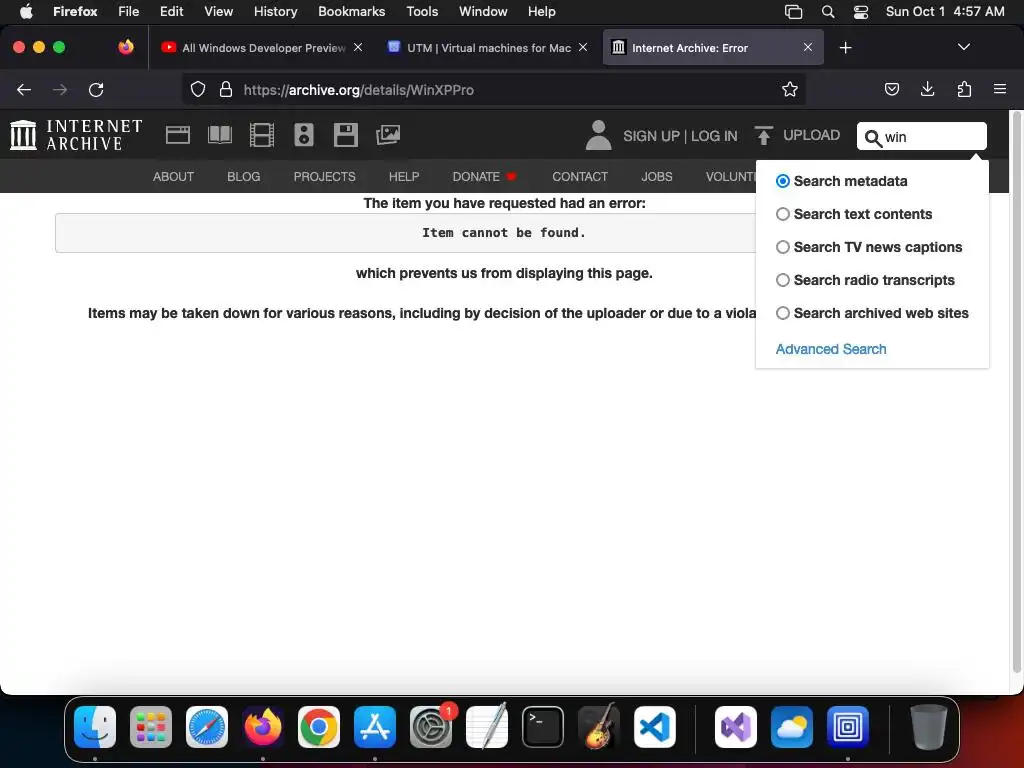
Task: Reload the page
Action: pyautogui.click(x=96, y=89)
